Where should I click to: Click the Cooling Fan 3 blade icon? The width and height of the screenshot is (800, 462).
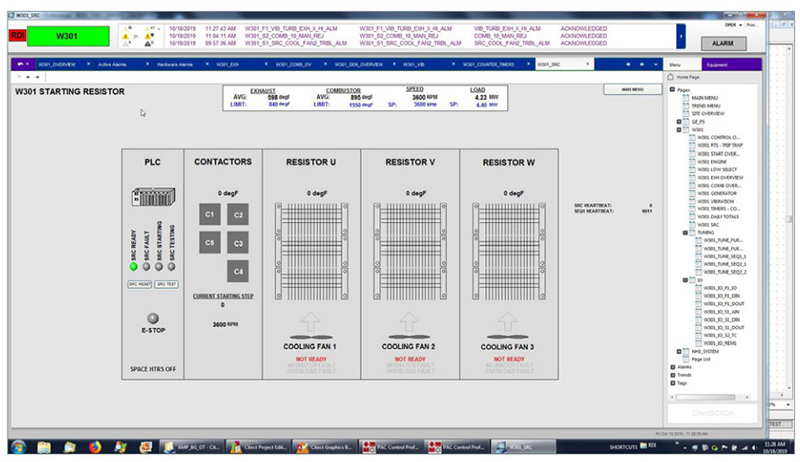[x=508, y=337]
